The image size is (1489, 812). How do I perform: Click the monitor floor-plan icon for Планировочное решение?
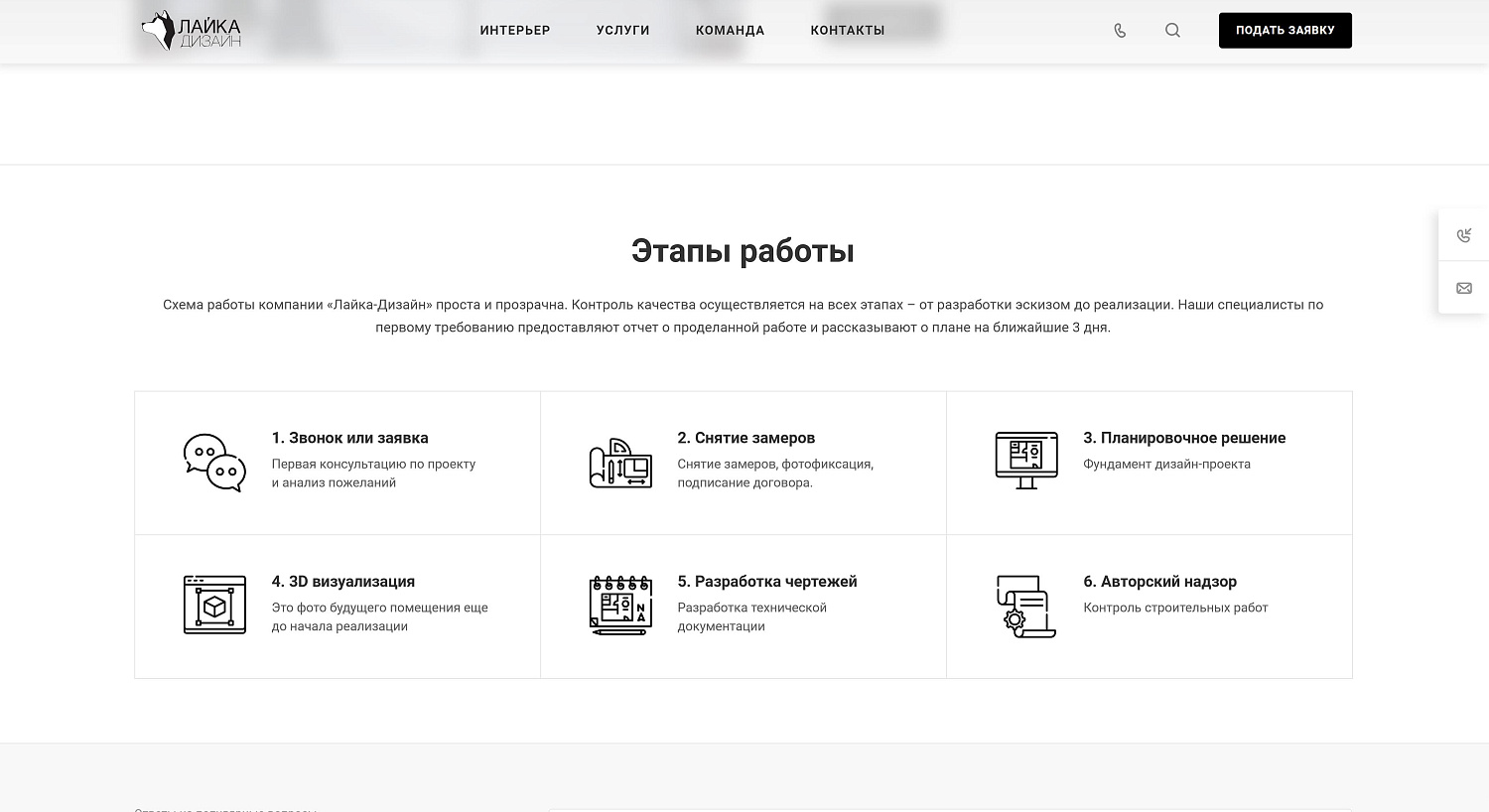click(x=1026, y=460)
